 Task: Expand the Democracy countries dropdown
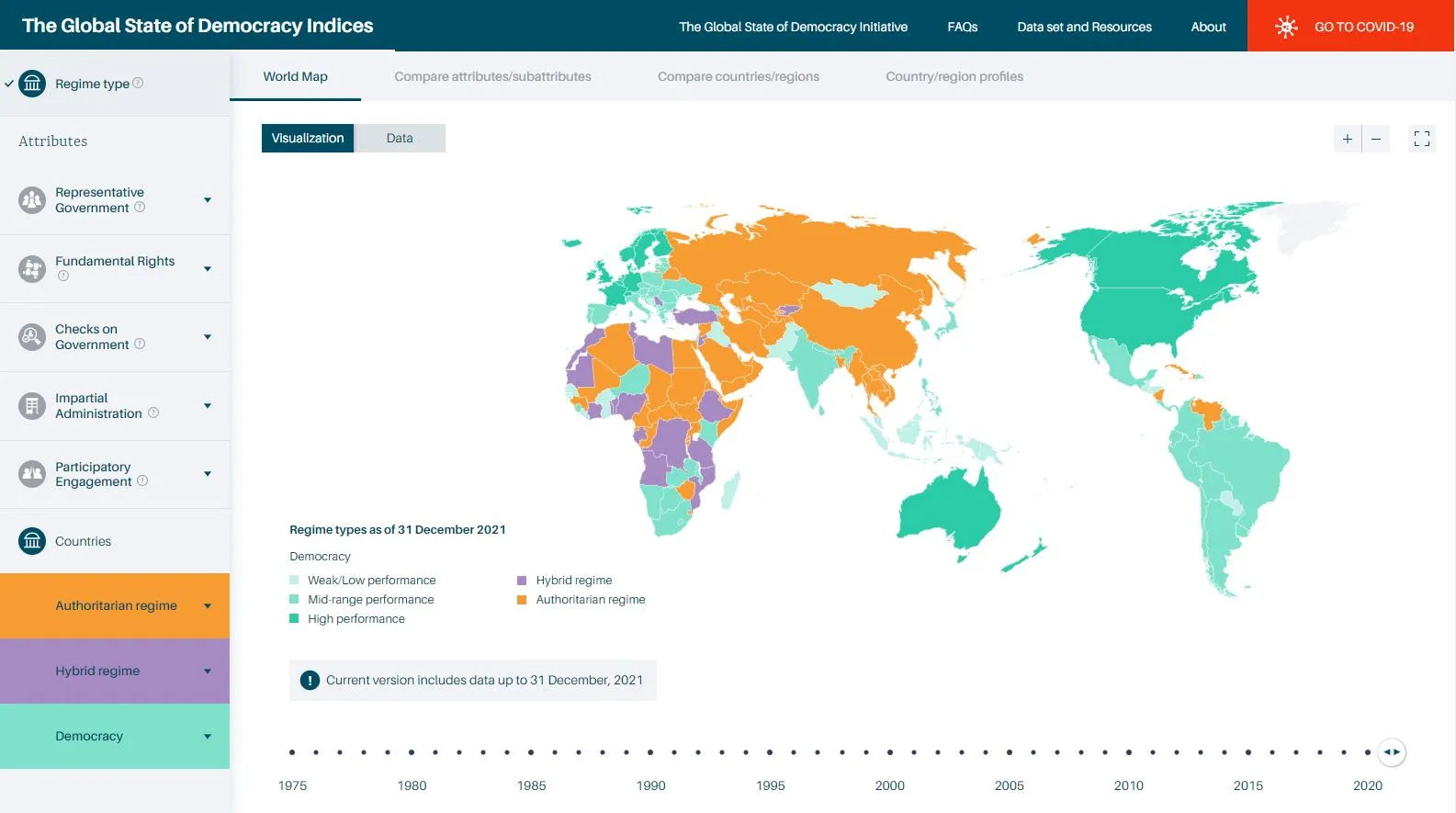[x=208, y=737]
